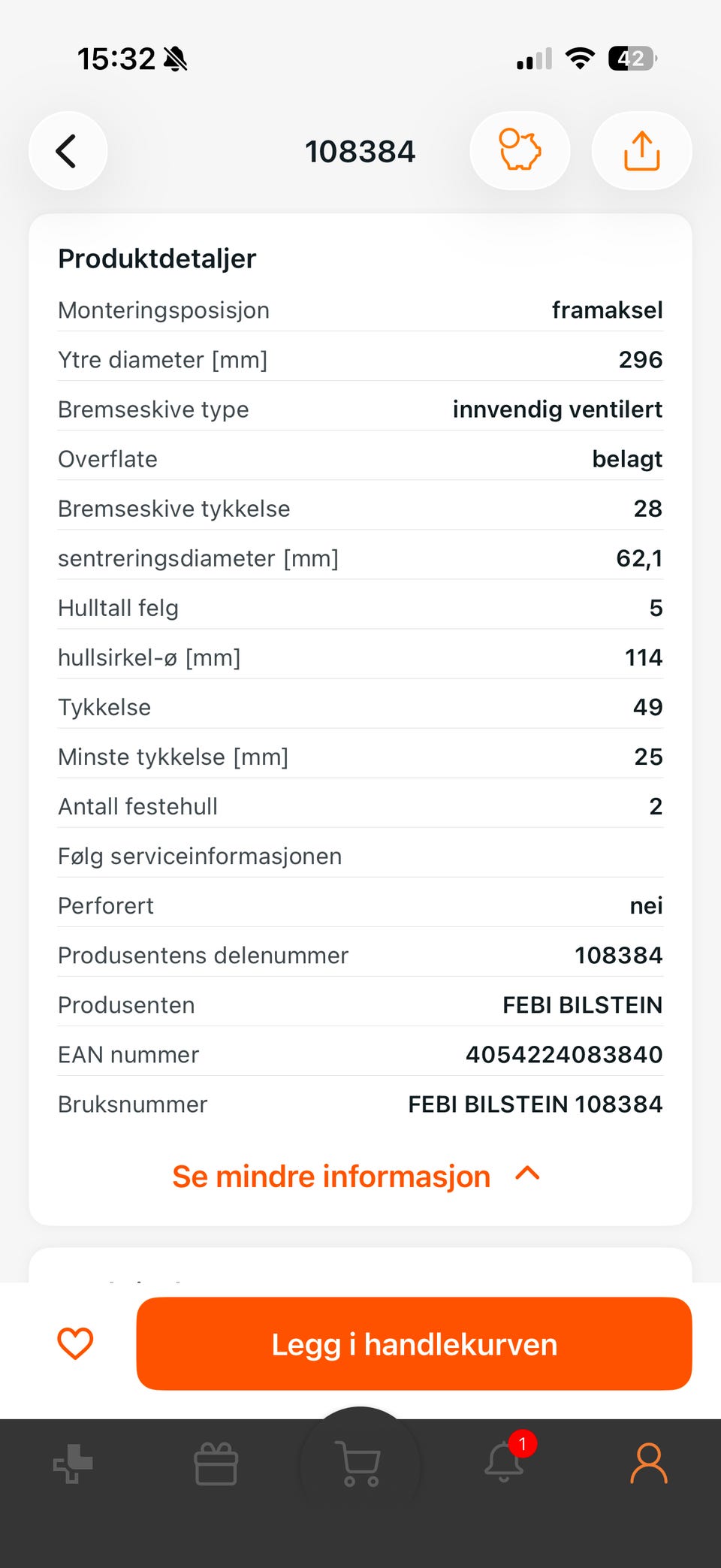Tap the Bruksnummer FEBI BILSTEIN 108384 value
The height and width of the screenshot is (1568, 721).
535,1104
